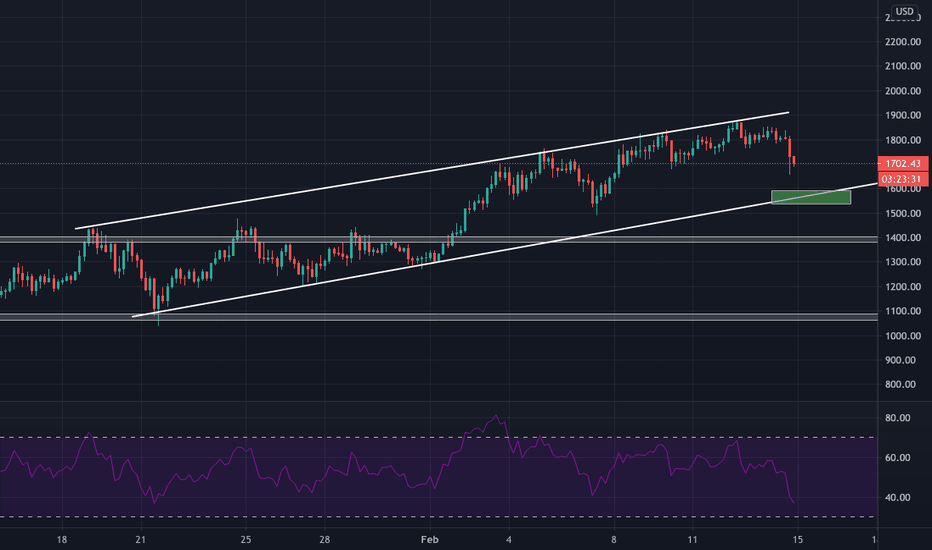Click the 1900.00 price axis label
Screen dimensions: 932x550
pos(903,115)
